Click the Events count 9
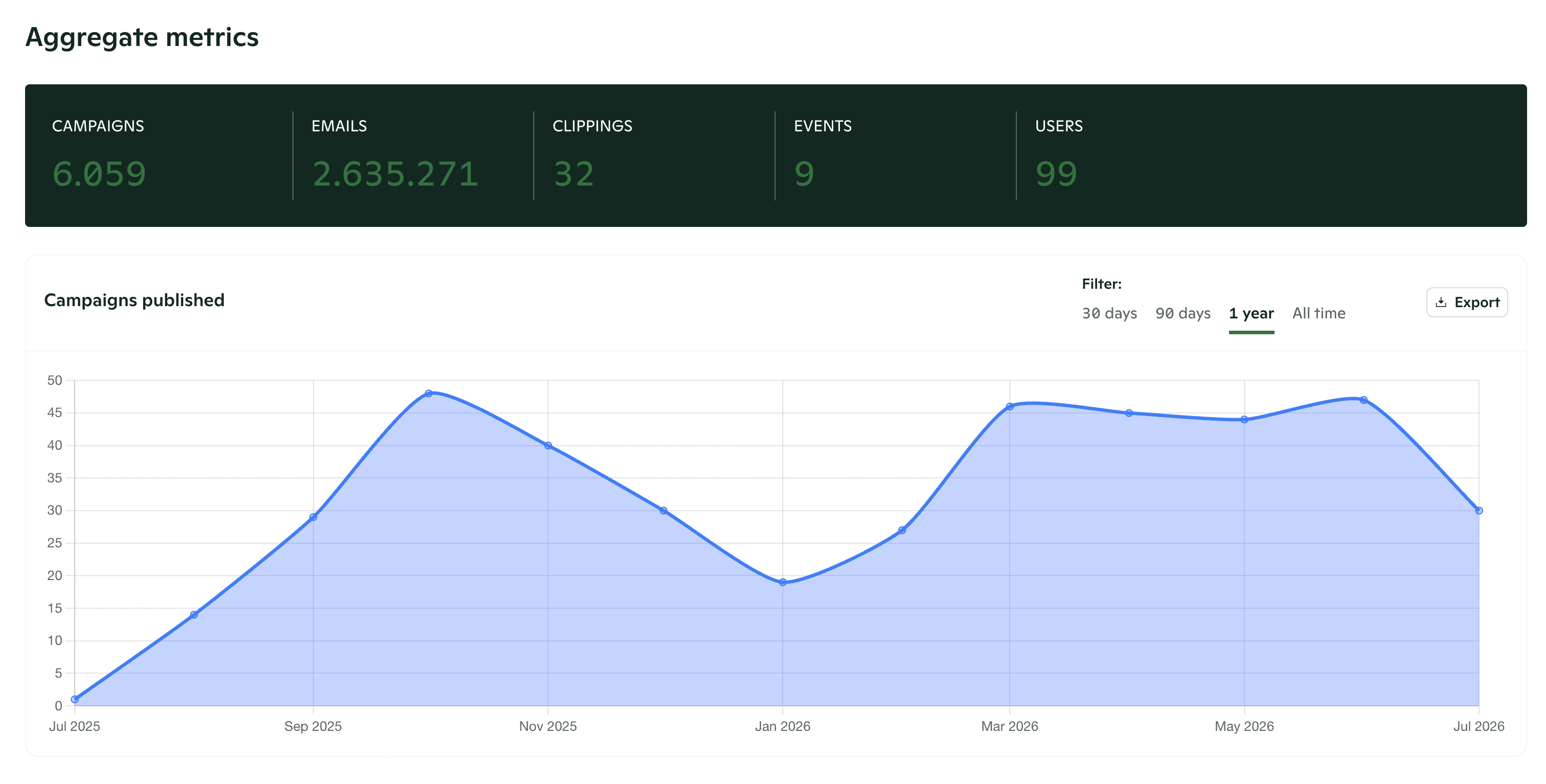 804,174
